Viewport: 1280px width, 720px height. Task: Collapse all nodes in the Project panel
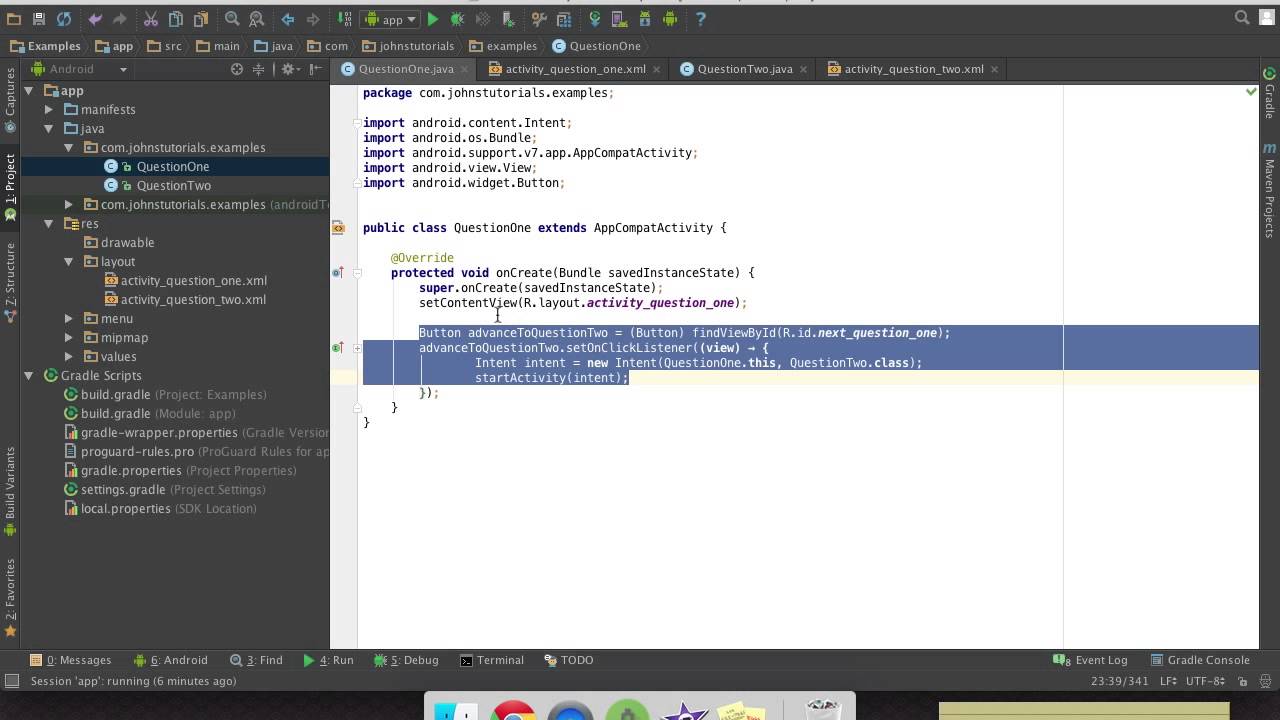258,69
